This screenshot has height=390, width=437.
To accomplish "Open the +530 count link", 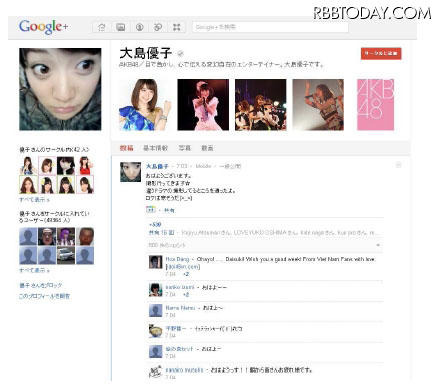I will click(x=155, y=225).
